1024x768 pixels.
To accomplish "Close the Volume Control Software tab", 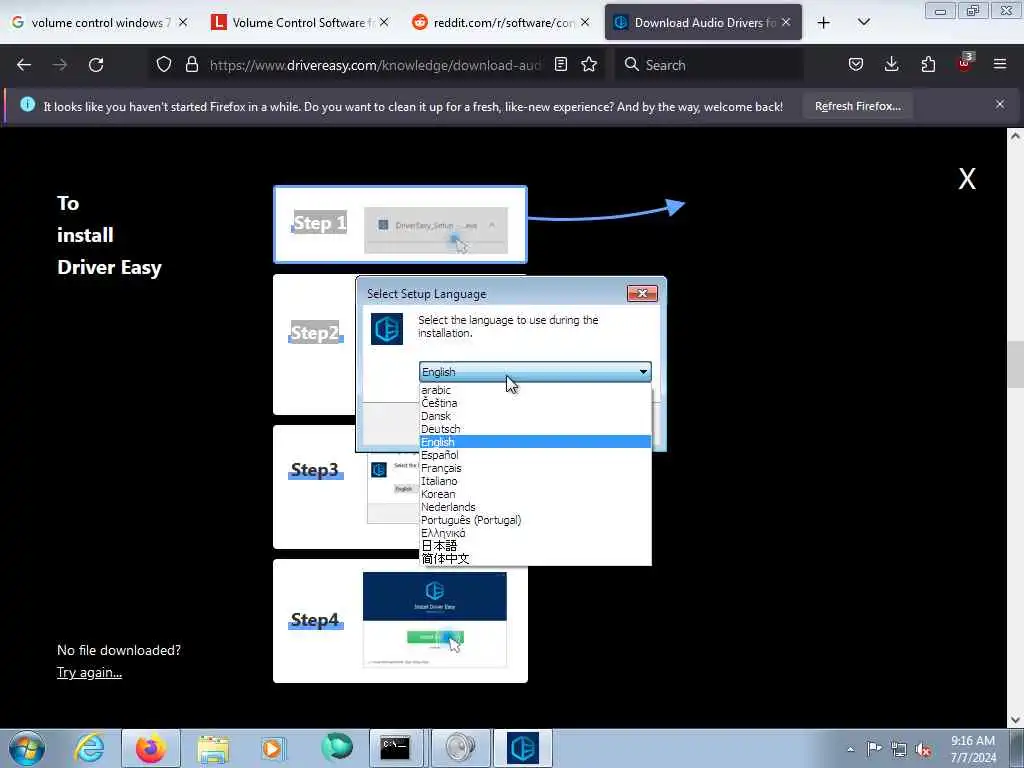I will click(x=384, y=23).
